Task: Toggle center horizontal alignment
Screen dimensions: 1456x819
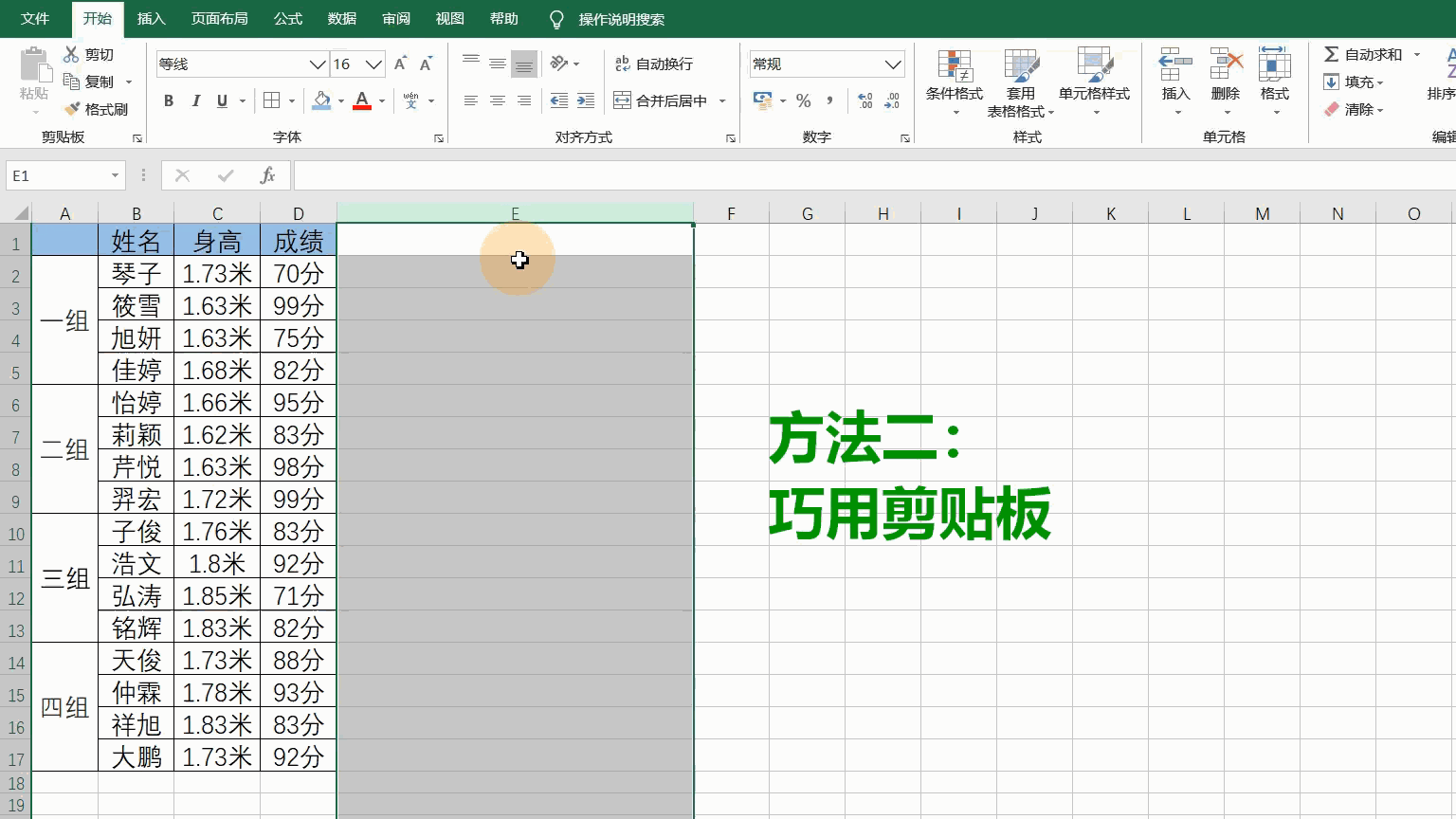Action: coord(497,100)
